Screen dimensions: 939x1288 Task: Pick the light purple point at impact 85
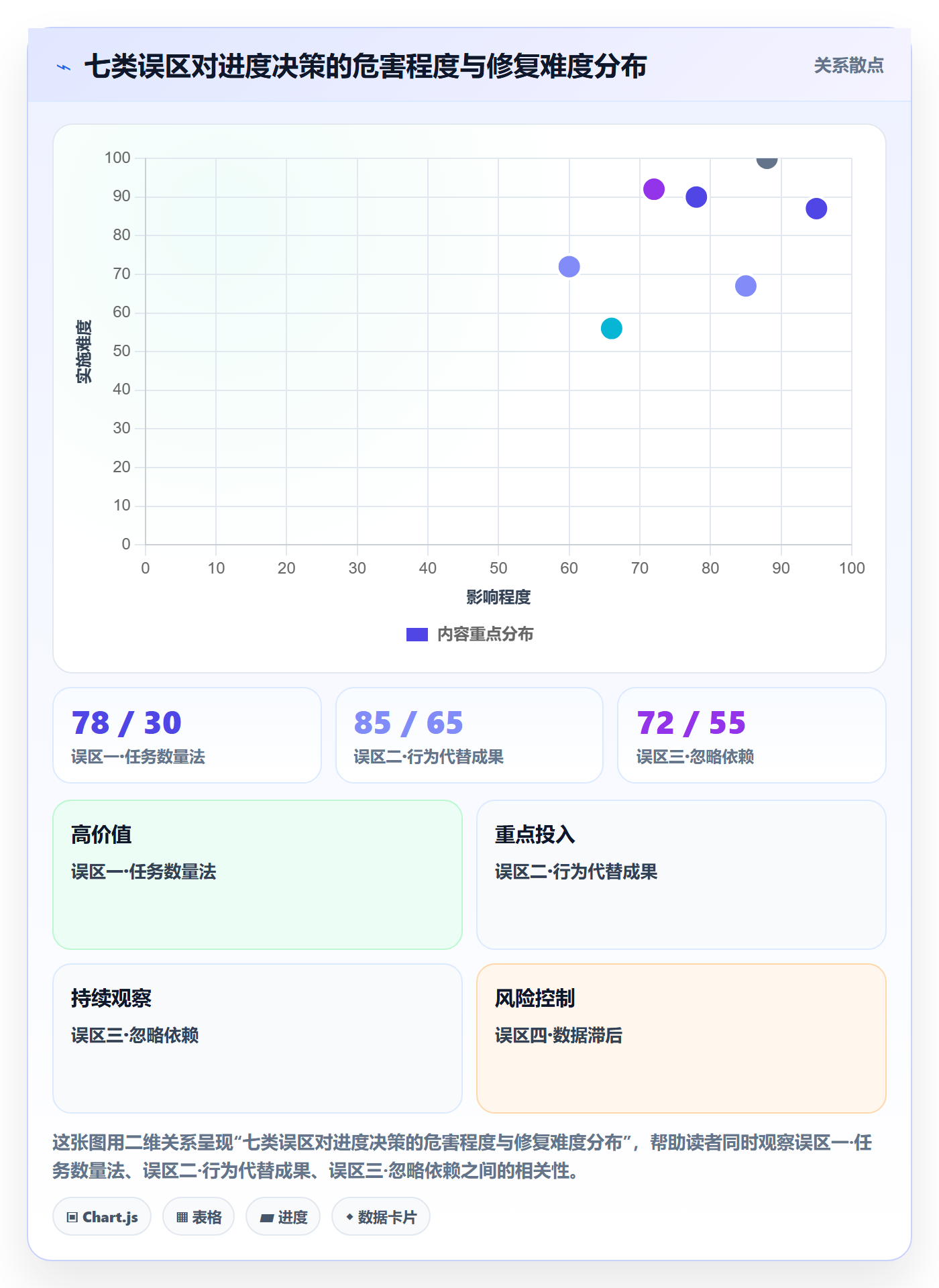(746, 286)
